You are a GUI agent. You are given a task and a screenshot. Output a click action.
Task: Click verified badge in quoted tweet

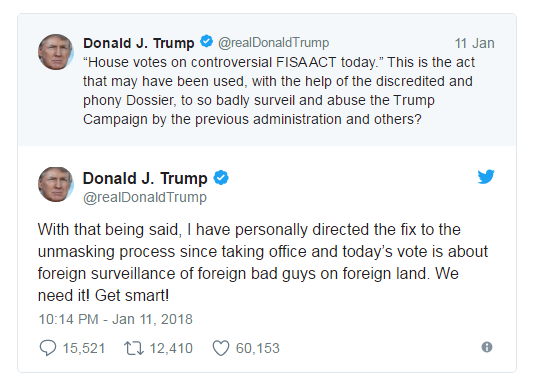click(206, 42)
